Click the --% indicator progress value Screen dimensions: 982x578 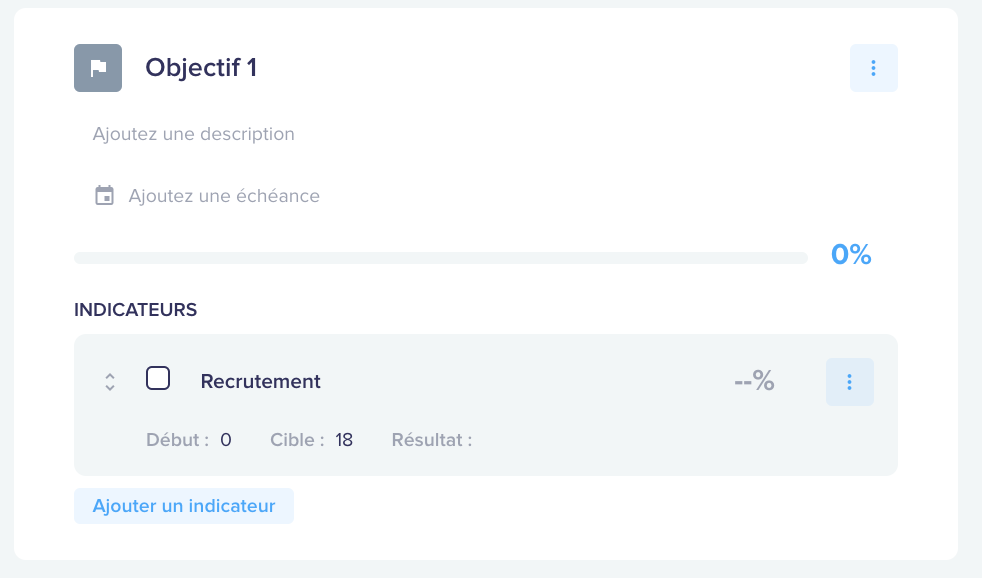[x=755, y=381]
